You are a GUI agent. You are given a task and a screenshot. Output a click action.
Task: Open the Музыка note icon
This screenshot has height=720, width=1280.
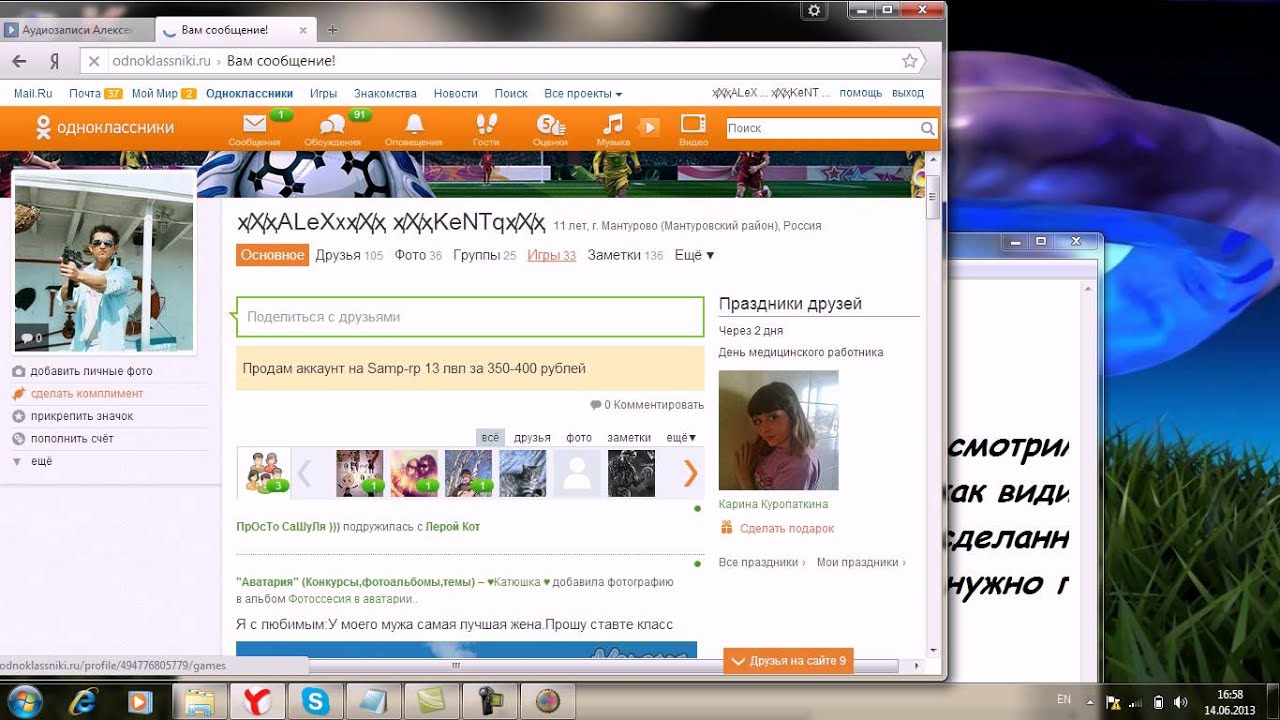pos(612,124)
